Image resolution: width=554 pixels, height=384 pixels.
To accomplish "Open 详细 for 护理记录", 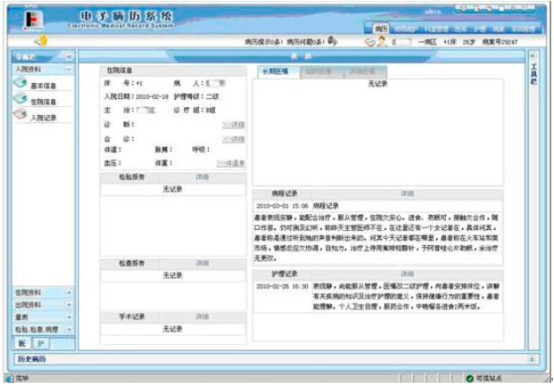I will click(x=407, y=274).
